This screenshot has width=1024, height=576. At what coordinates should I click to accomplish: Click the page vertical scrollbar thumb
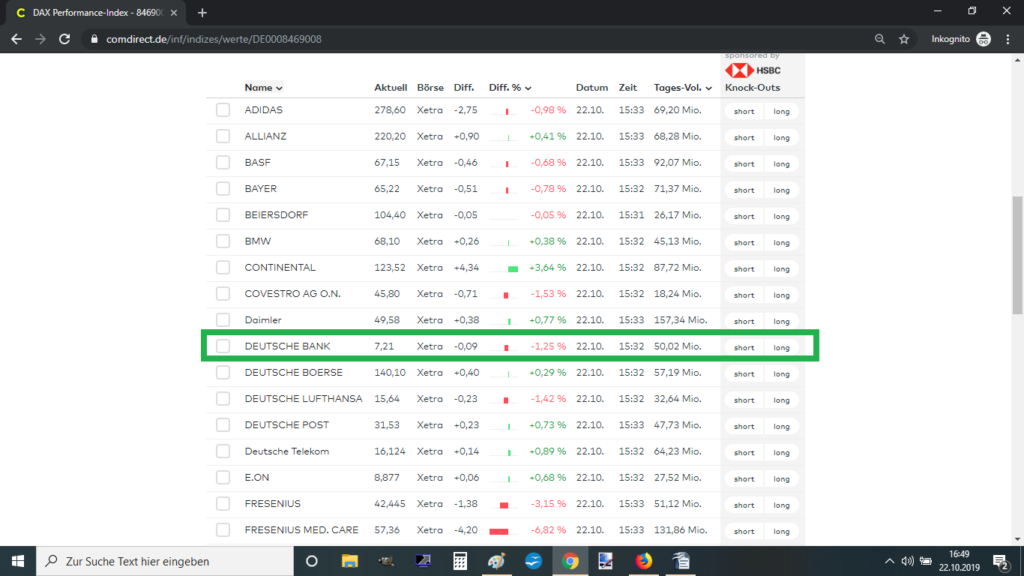[1017, 254]
